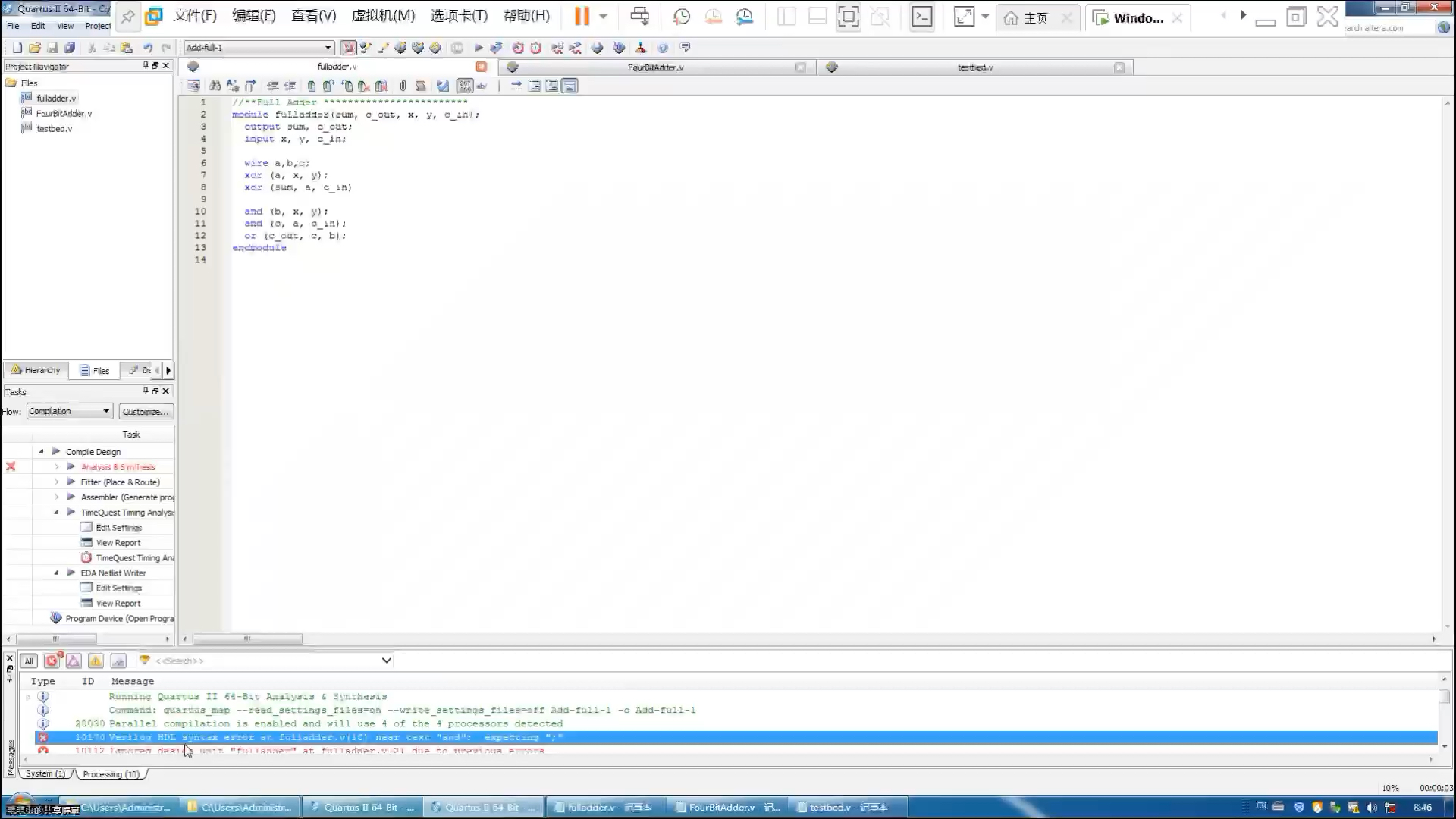This screenshot has height=819, width=1456.
Task: Click the VMware pin icon
Action: [x=128, y=17]
